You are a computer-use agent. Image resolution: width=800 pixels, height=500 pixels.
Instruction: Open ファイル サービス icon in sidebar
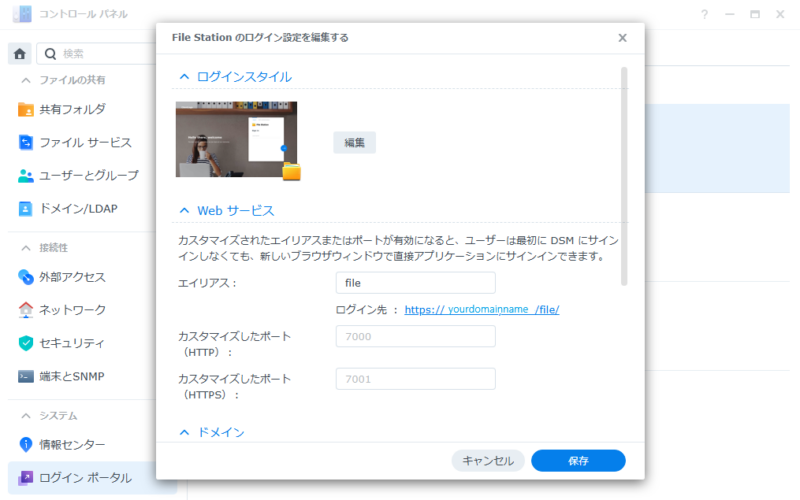(26, 142)
